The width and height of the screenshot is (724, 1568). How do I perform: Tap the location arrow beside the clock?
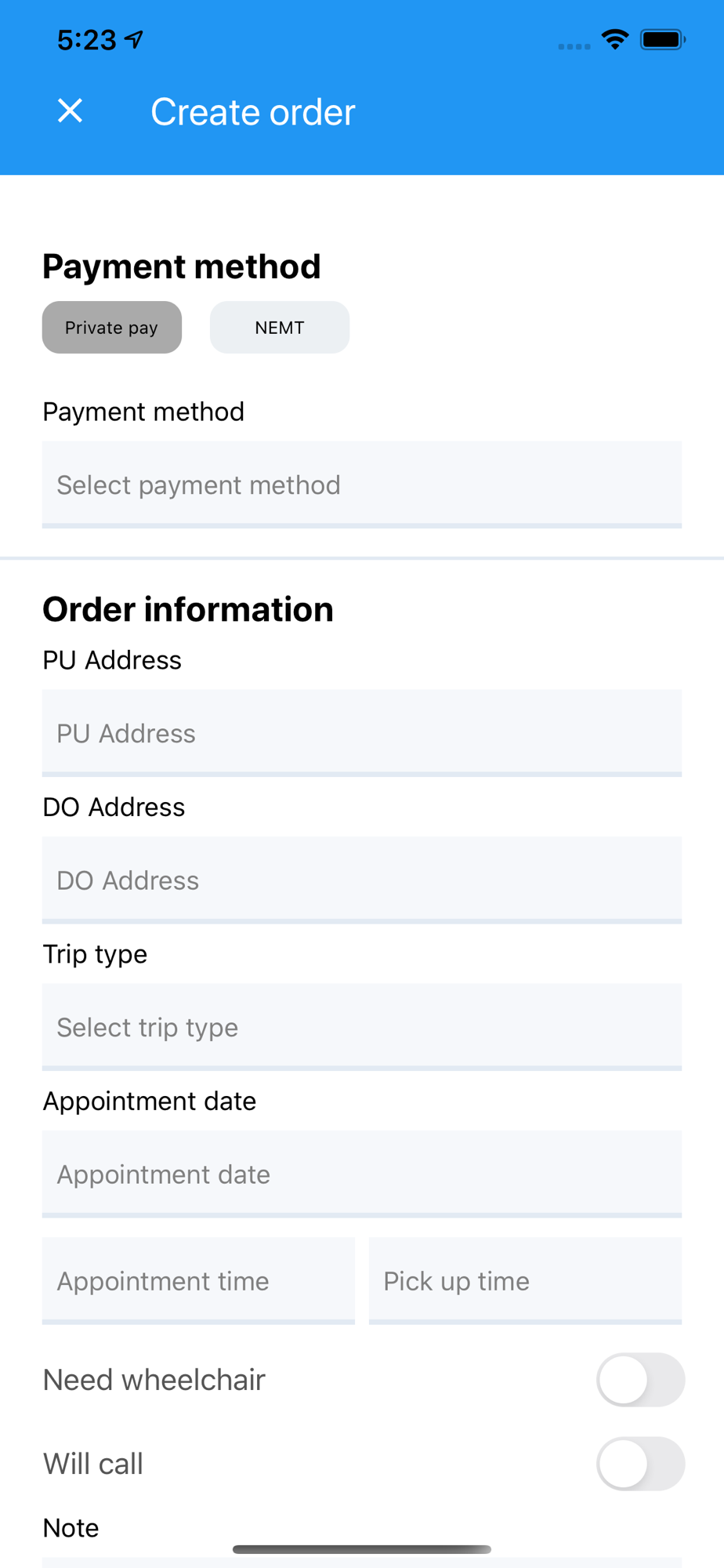[x=135, y=39]
